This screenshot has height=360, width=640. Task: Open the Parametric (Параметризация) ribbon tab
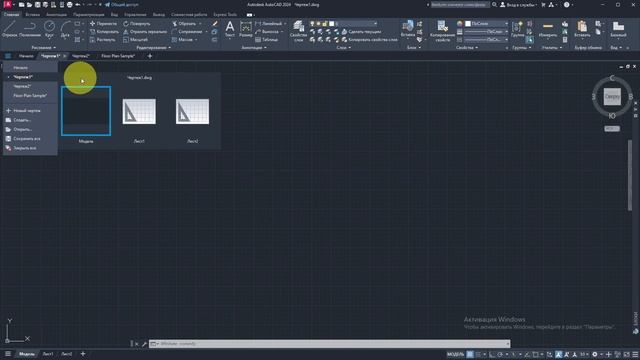[x=89, y=14]
